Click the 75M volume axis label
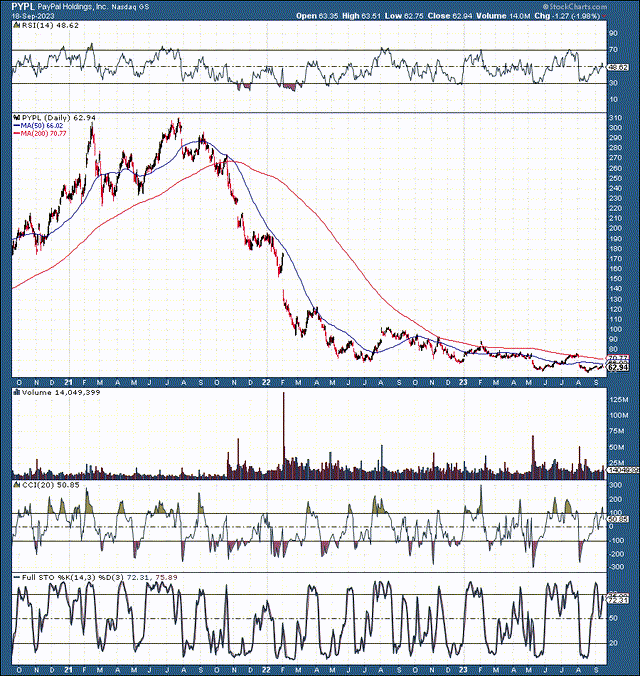Viewport: 640px width, 676px height. click(617, 431)
